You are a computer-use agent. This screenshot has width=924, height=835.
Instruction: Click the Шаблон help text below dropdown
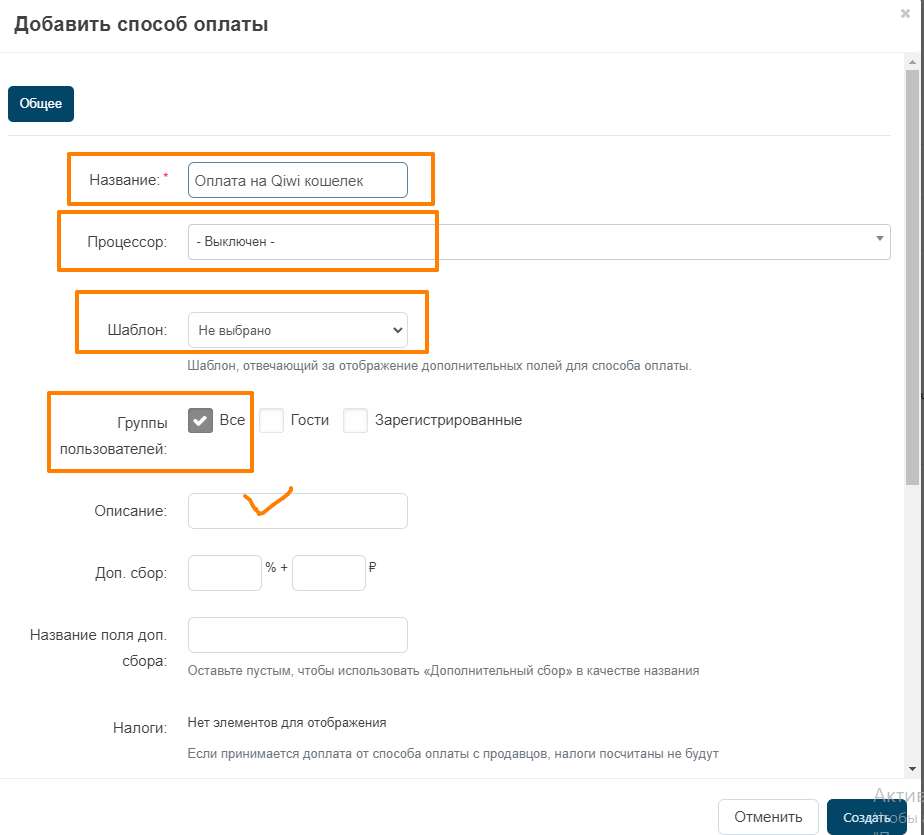click(439, 365)
